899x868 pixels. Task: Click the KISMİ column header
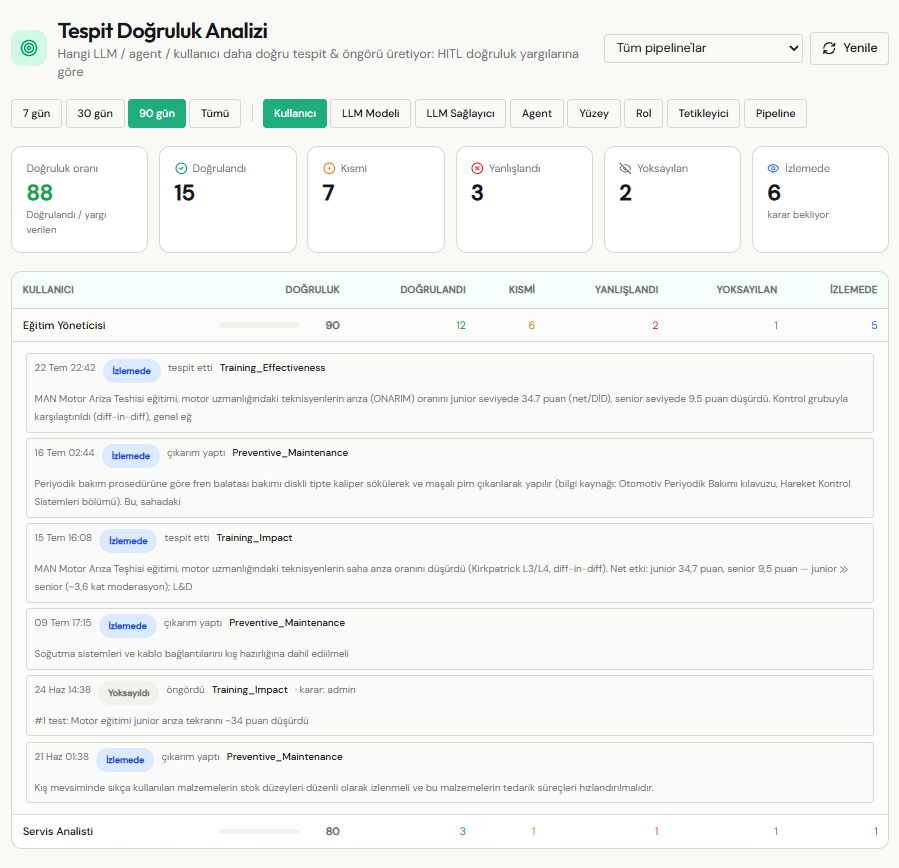[x=522, y=290]
